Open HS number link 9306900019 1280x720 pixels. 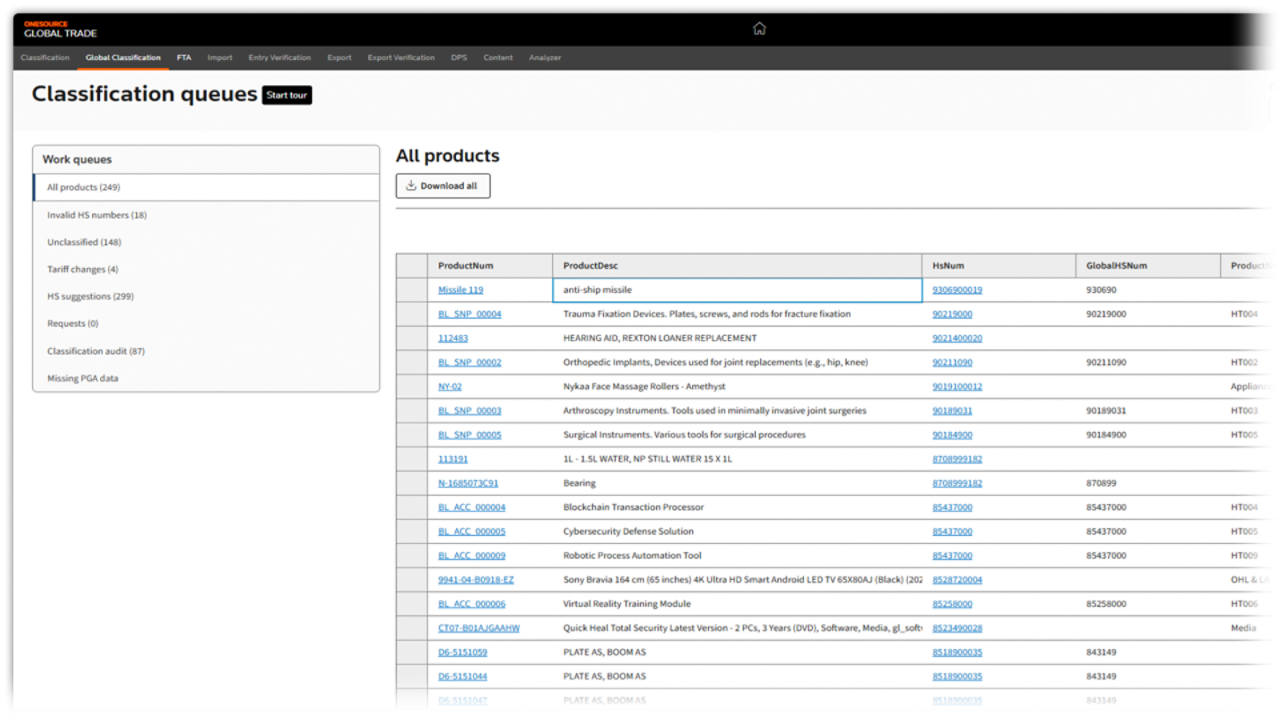957,290
